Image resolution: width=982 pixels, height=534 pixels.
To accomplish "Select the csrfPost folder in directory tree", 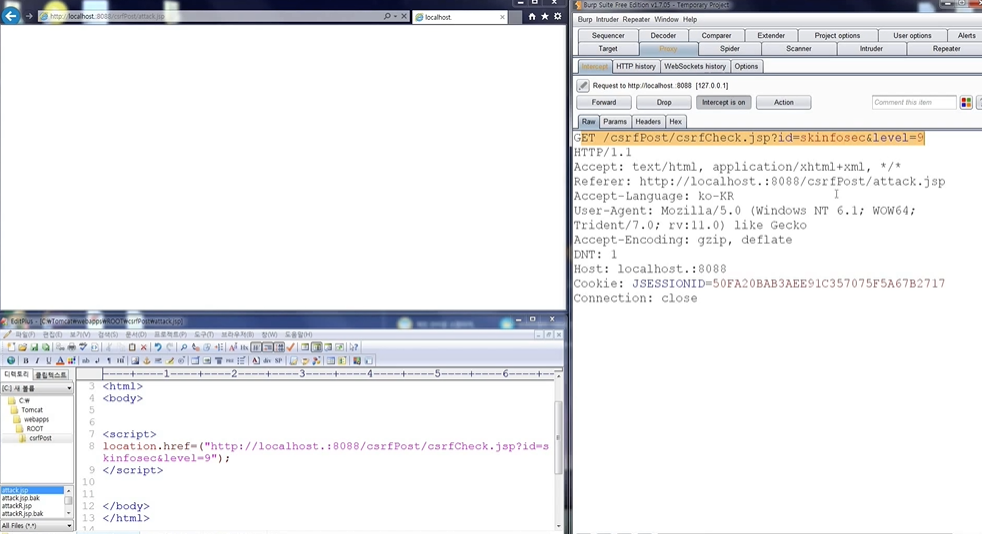I will 39,438.
